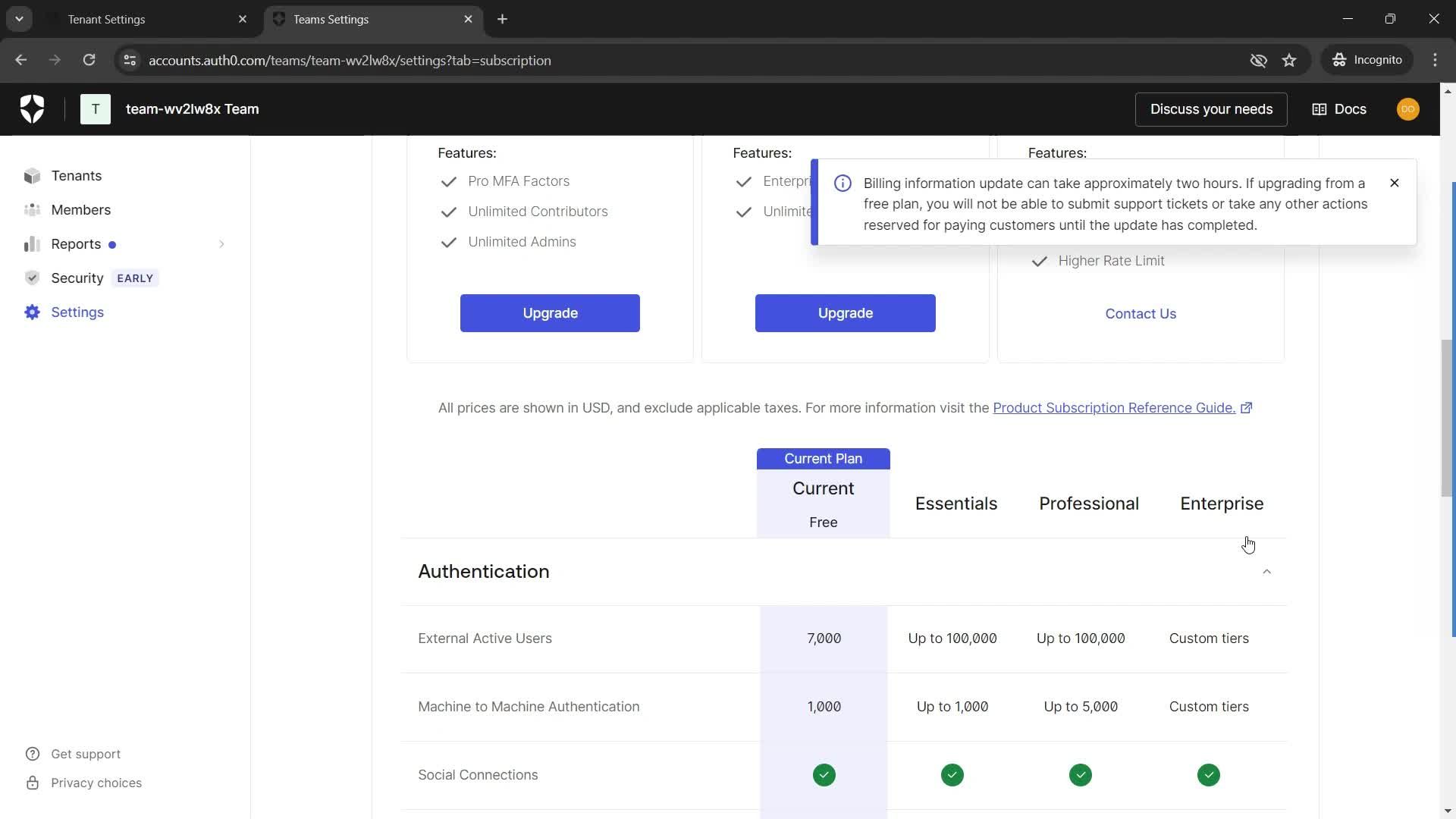Click the Social Connections row label
The height and width of the screenshot is (819, 1456).
click(x=478, y=775)
